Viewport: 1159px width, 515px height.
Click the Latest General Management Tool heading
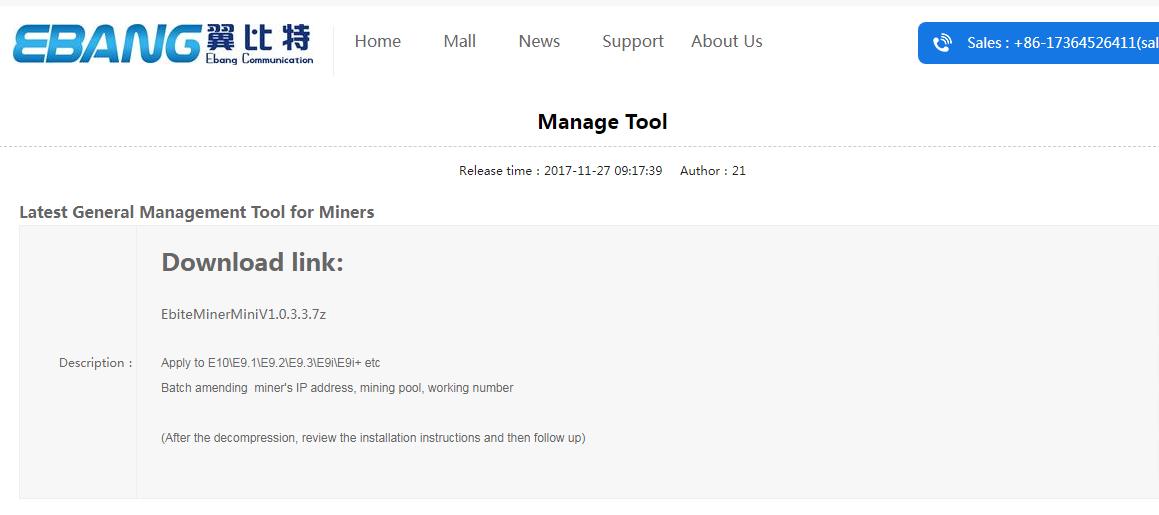point(196,212)
